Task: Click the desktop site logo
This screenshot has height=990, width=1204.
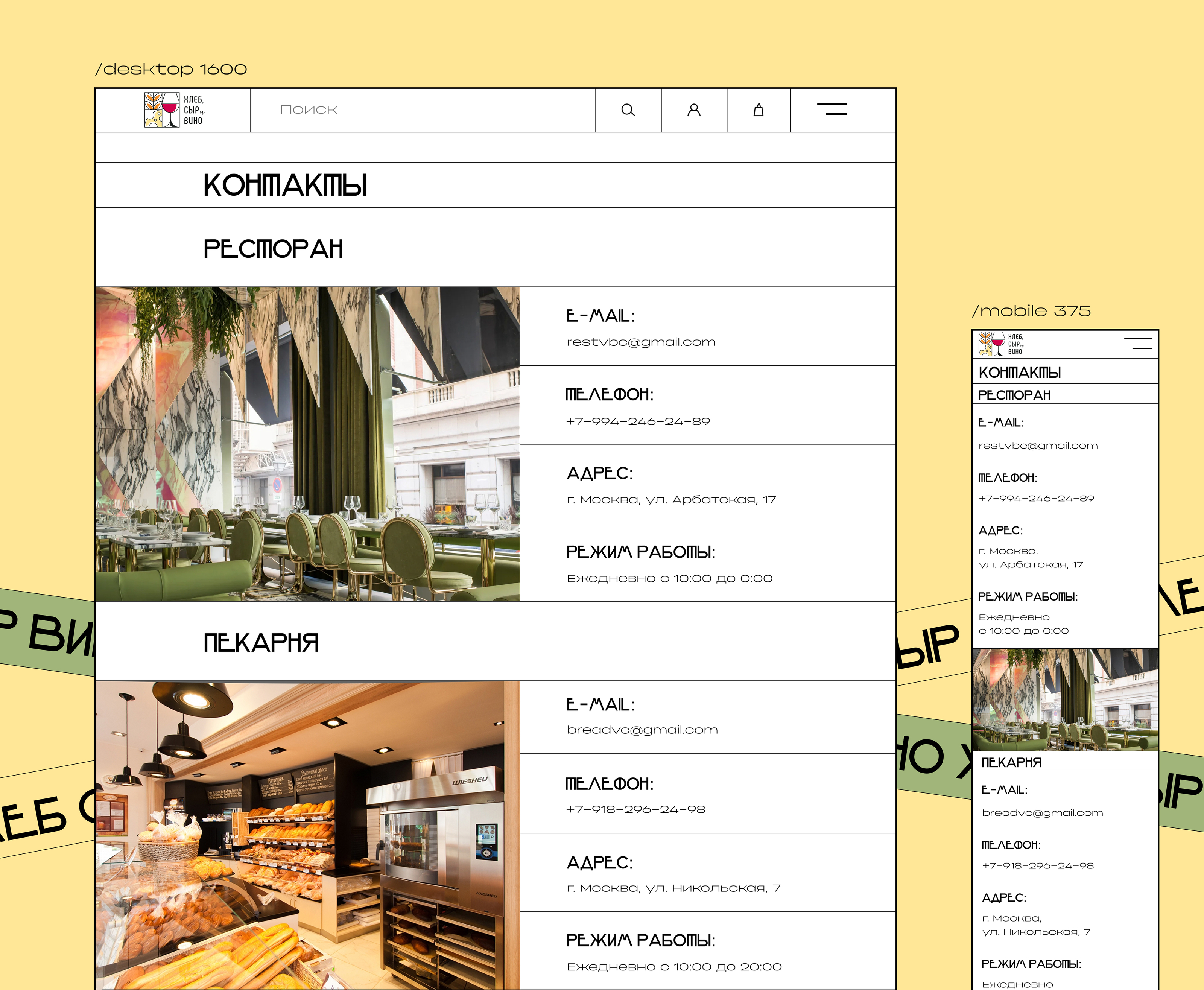Action: (174, 110)
